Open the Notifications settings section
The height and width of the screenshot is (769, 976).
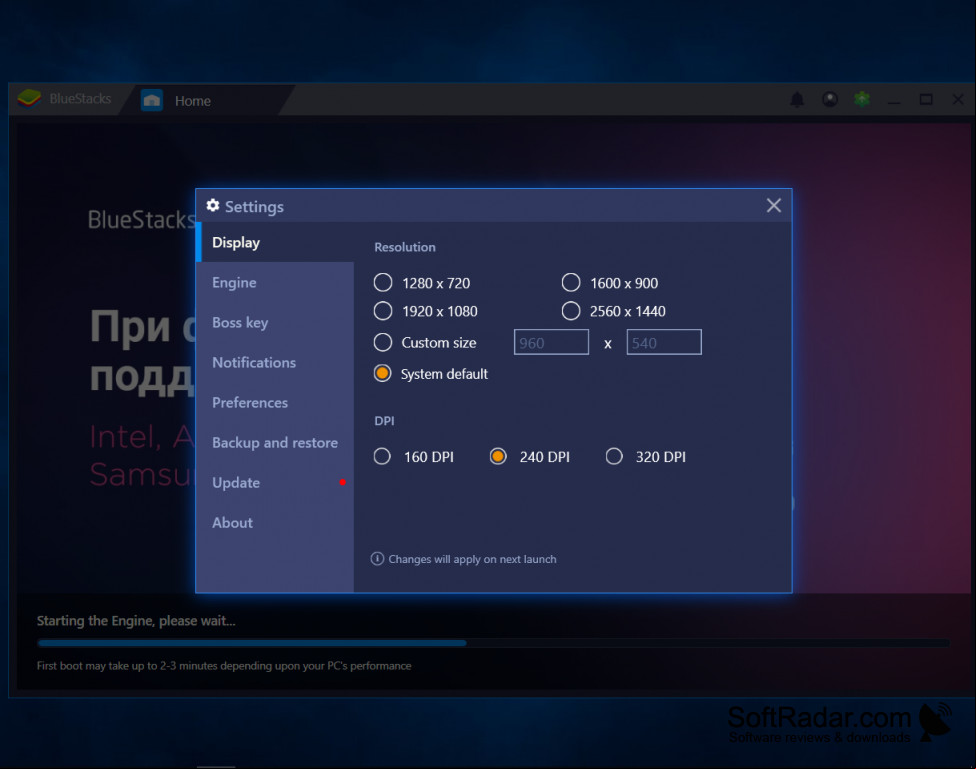(x=275, y=362)
